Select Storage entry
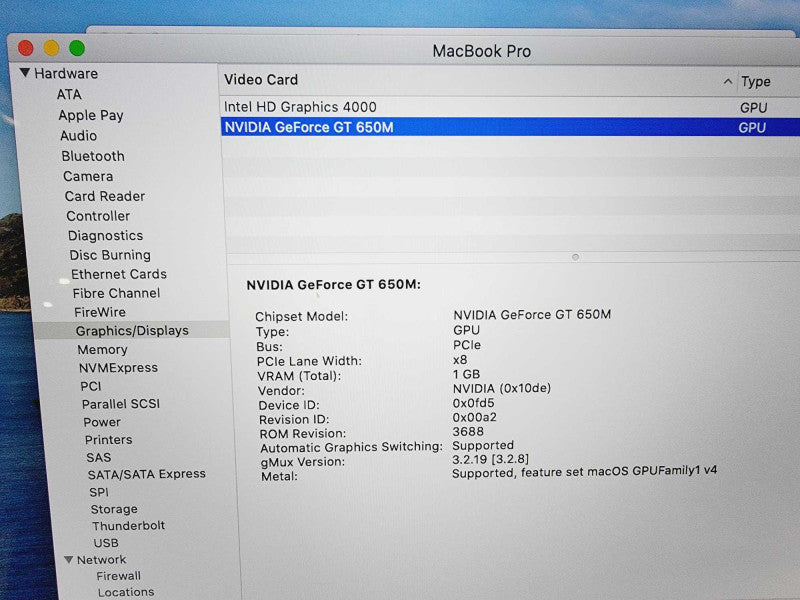The image size is (800, 600). 114,509
